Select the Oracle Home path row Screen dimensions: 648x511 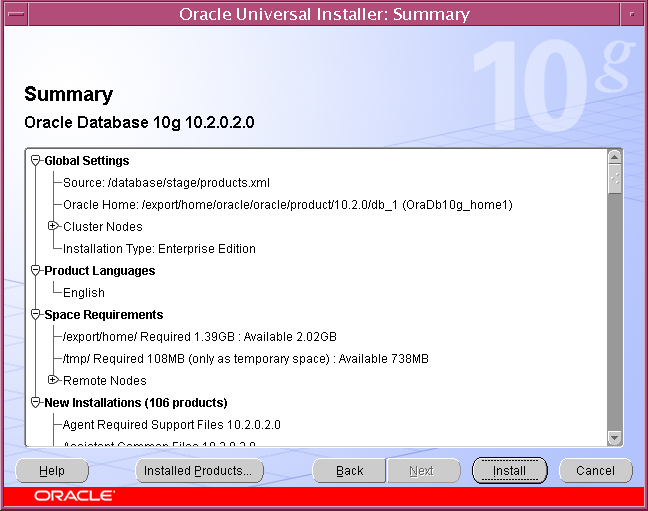(288, 205)
